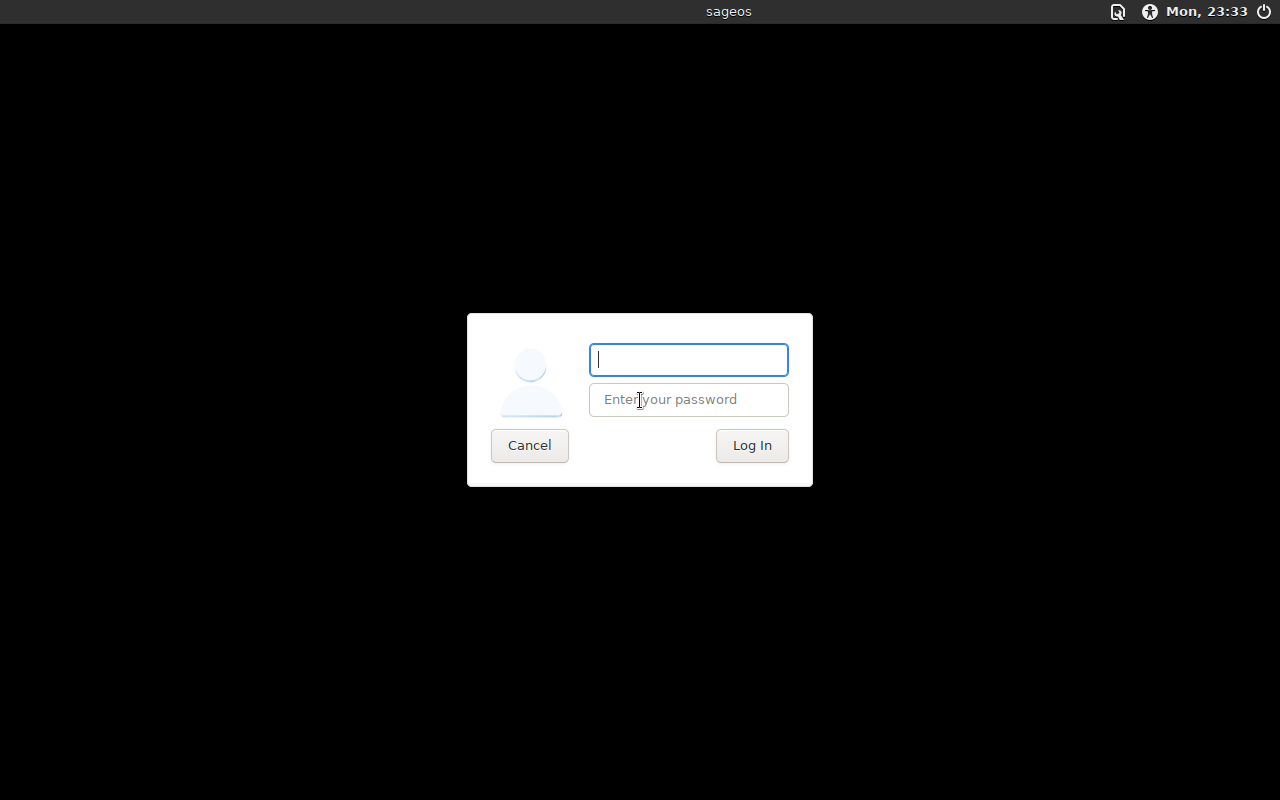Click the Log In button
The width and height of the screenshot is (1280, 800).
[752, 446]
